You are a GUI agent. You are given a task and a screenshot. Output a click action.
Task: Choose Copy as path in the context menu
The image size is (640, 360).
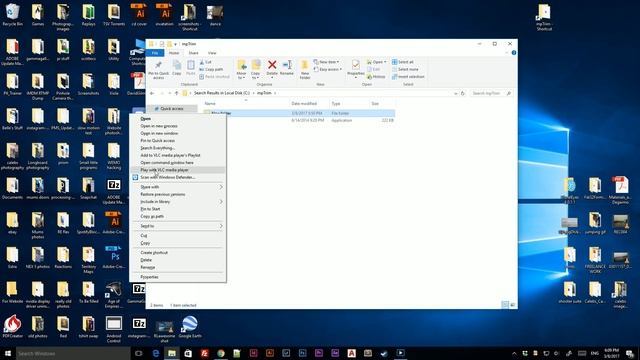tap(178, 216)
